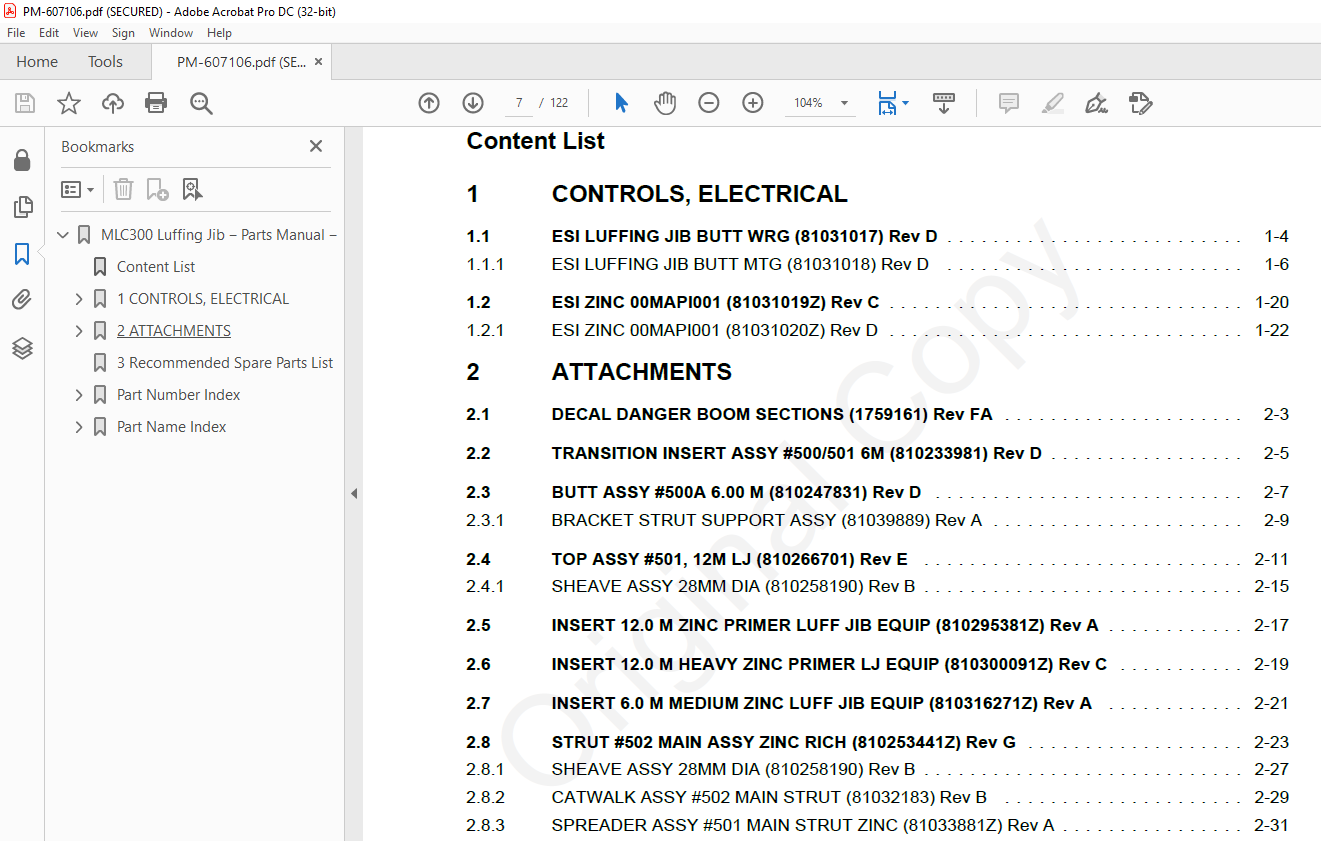Expand the 2 ATTACHMENTS bookmark
This screenshot has height=841, width=1321.
click(80, 331)
